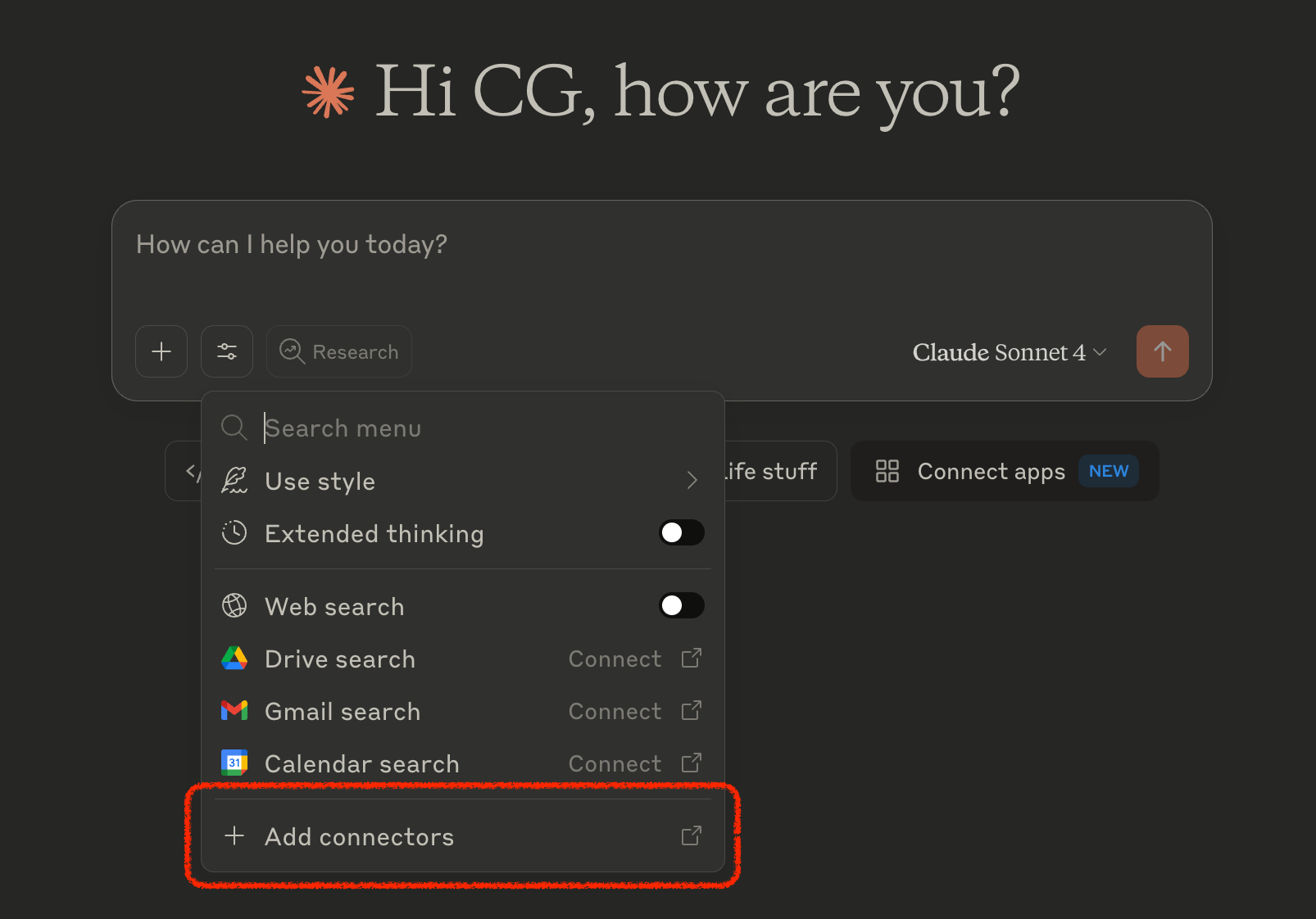Screen dimensions: 1316x919
Task: Choose Add connectors from the menu
Action: 463,836
